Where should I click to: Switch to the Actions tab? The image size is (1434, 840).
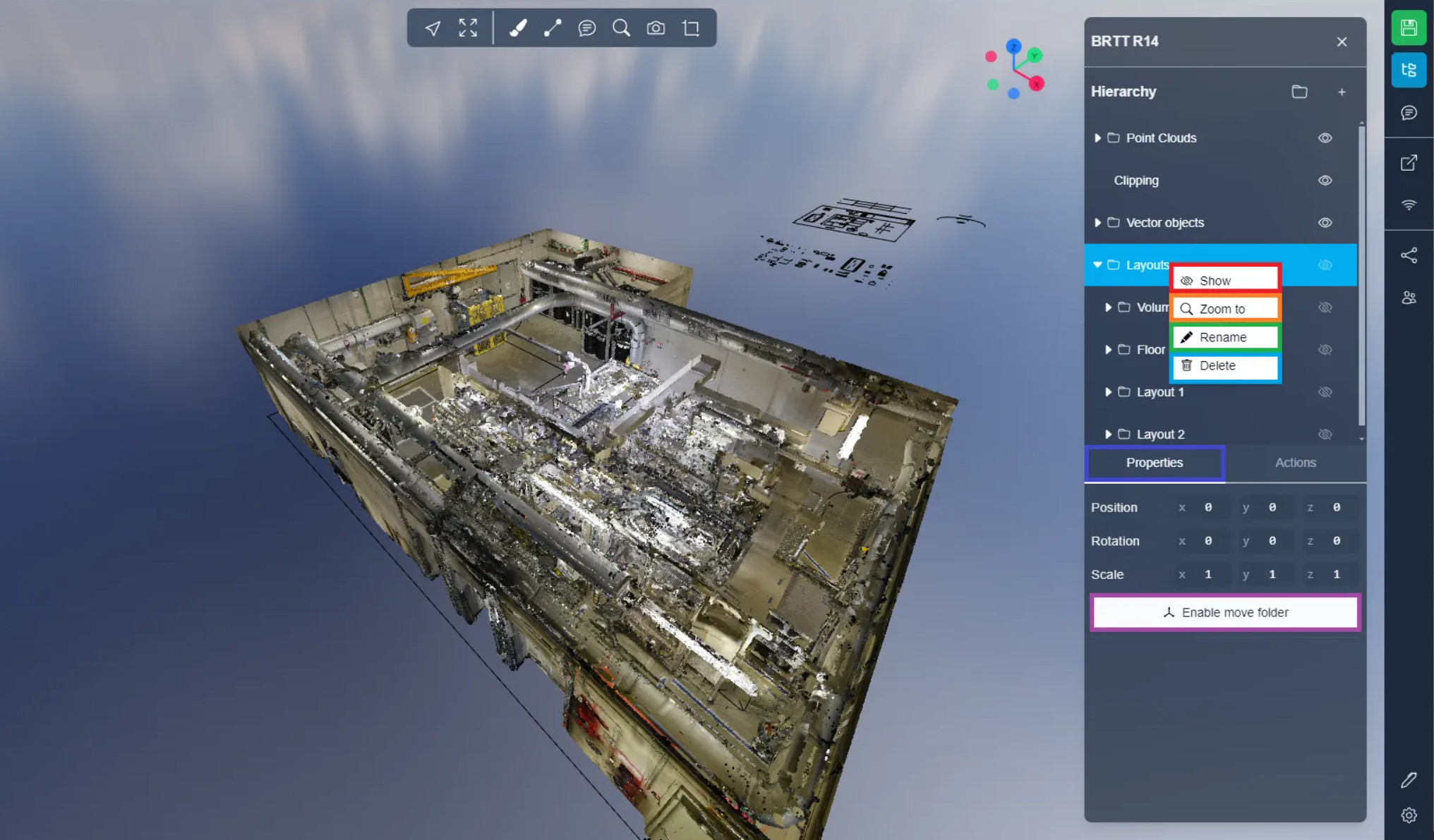(x=1295, y=463)
